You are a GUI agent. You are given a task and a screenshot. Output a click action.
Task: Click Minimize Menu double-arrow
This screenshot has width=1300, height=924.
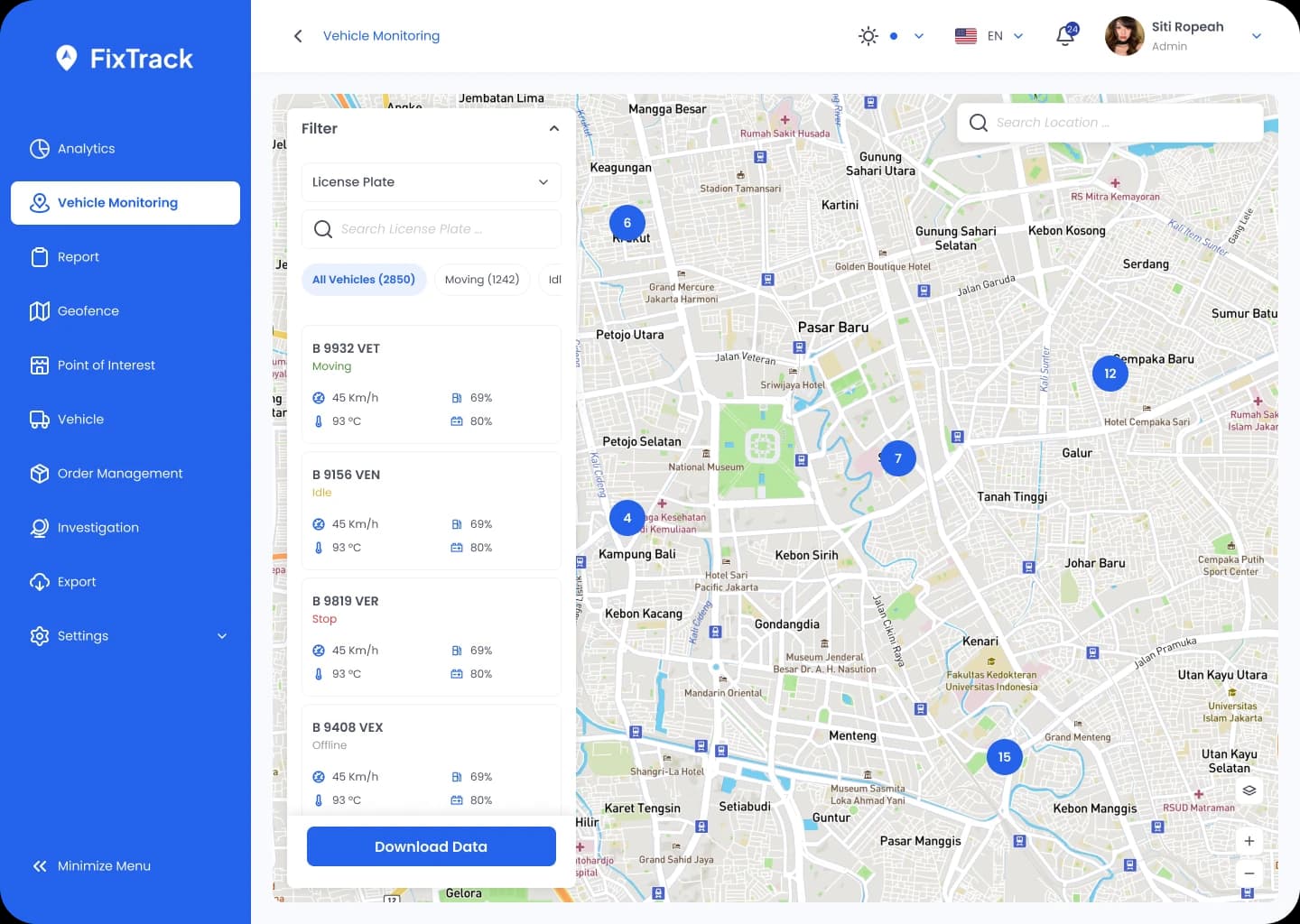pyautogui.click(x=40, y=866)
